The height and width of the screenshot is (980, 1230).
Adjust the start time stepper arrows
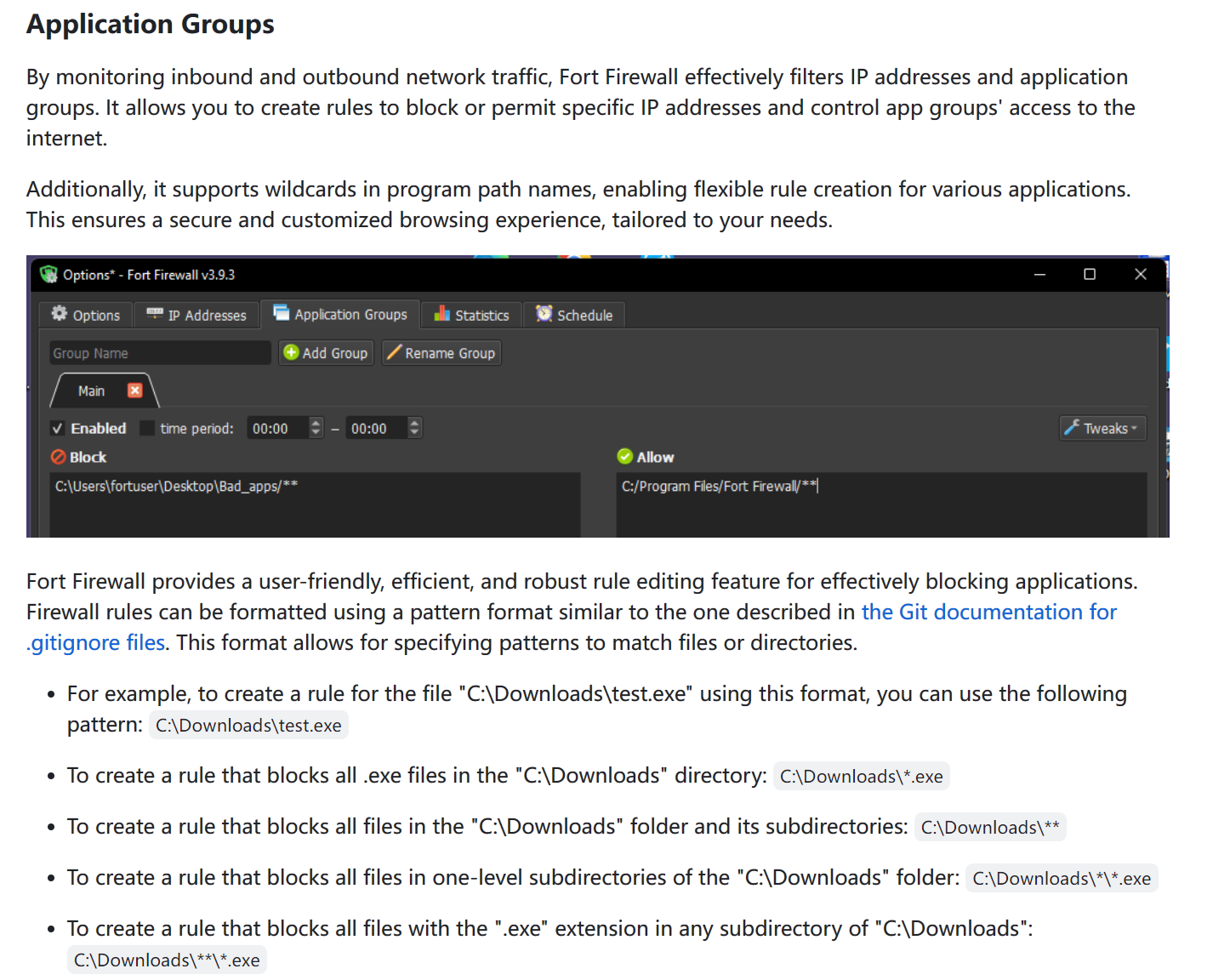[x=316, y=428]
